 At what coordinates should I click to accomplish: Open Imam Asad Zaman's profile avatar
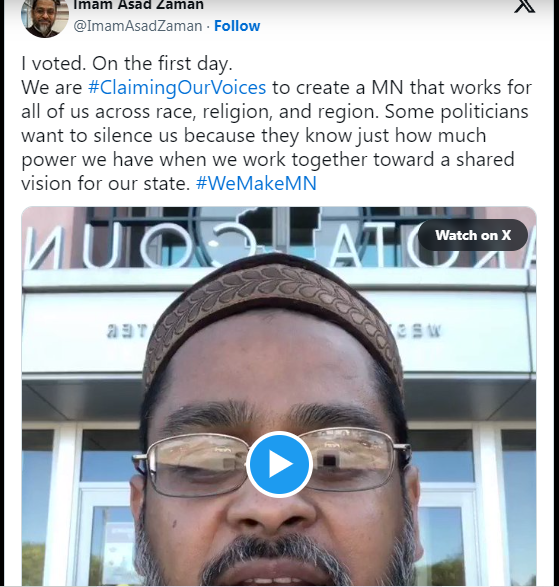pos(45,17)
